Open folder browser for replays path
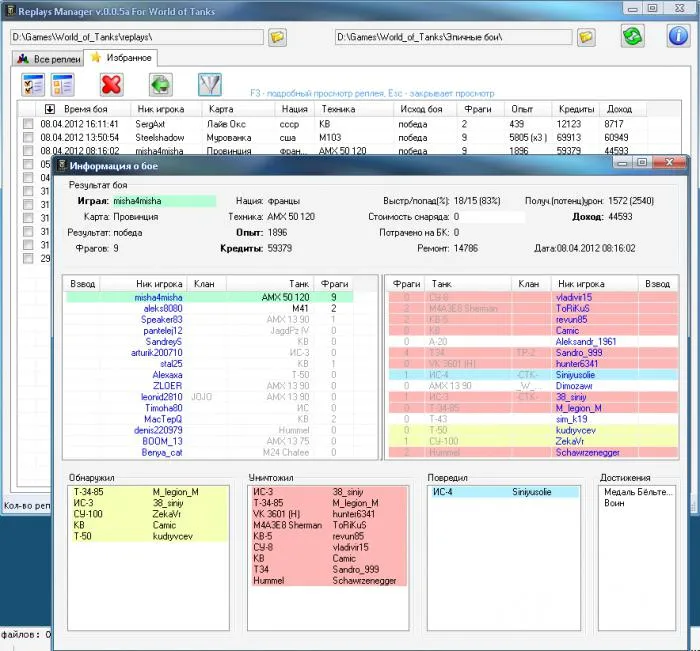The image size is (700, 651). [278, 37]
